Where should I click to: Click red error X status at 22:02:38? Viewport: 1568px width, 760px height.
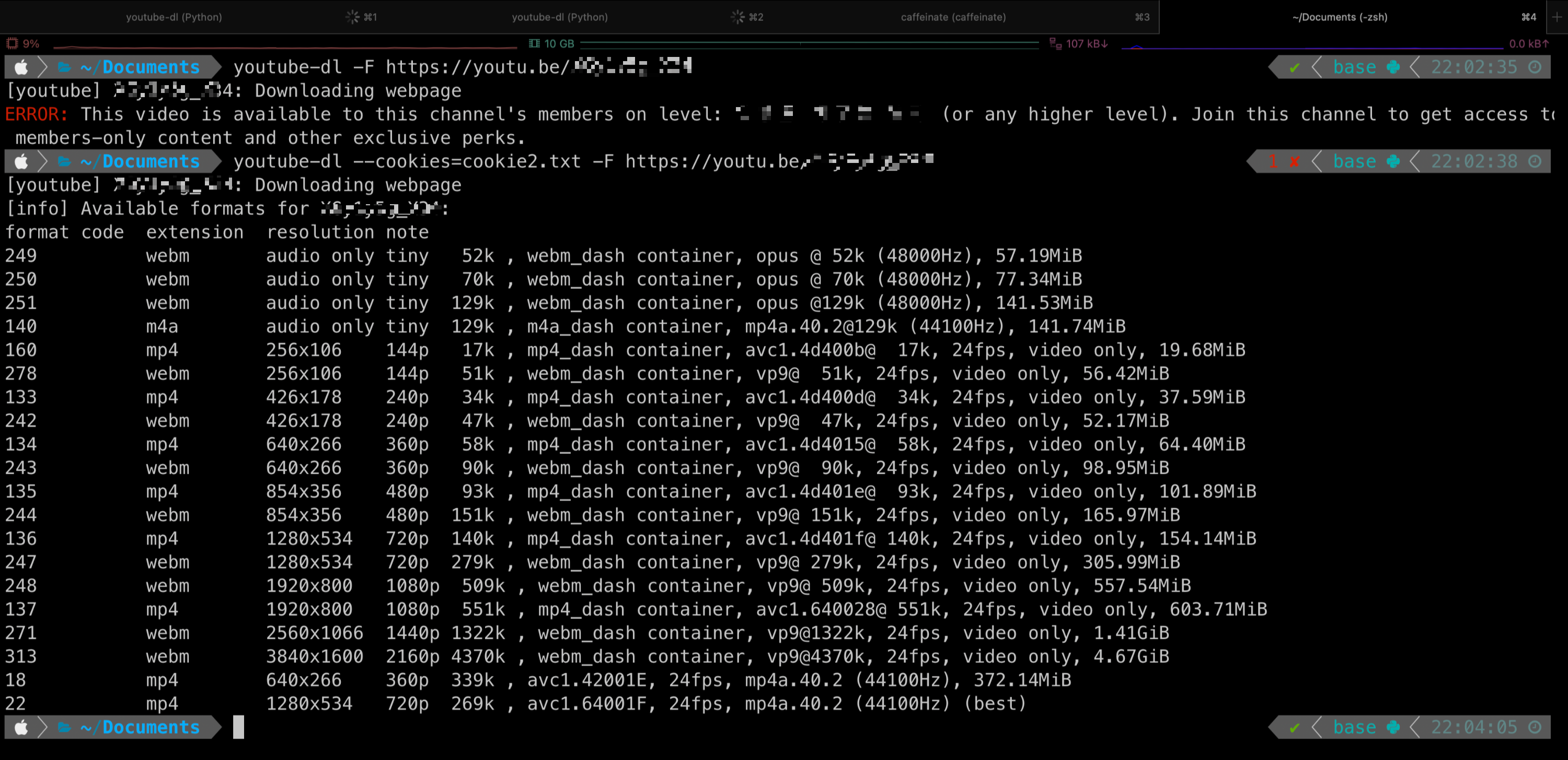click(x=1295, y=162)
